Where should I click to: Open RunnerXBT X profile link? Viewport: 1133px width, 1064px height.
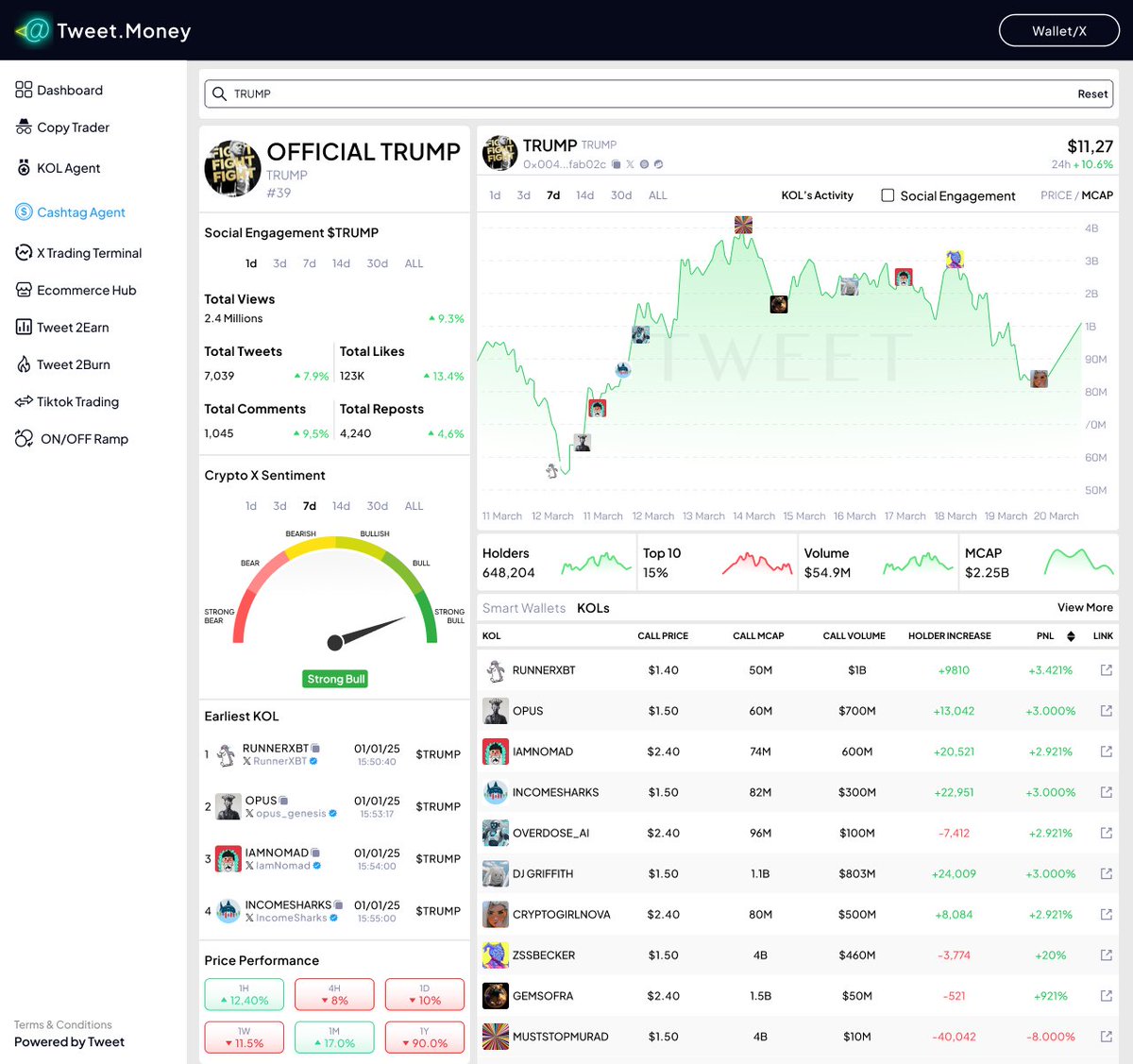(280, 761)
